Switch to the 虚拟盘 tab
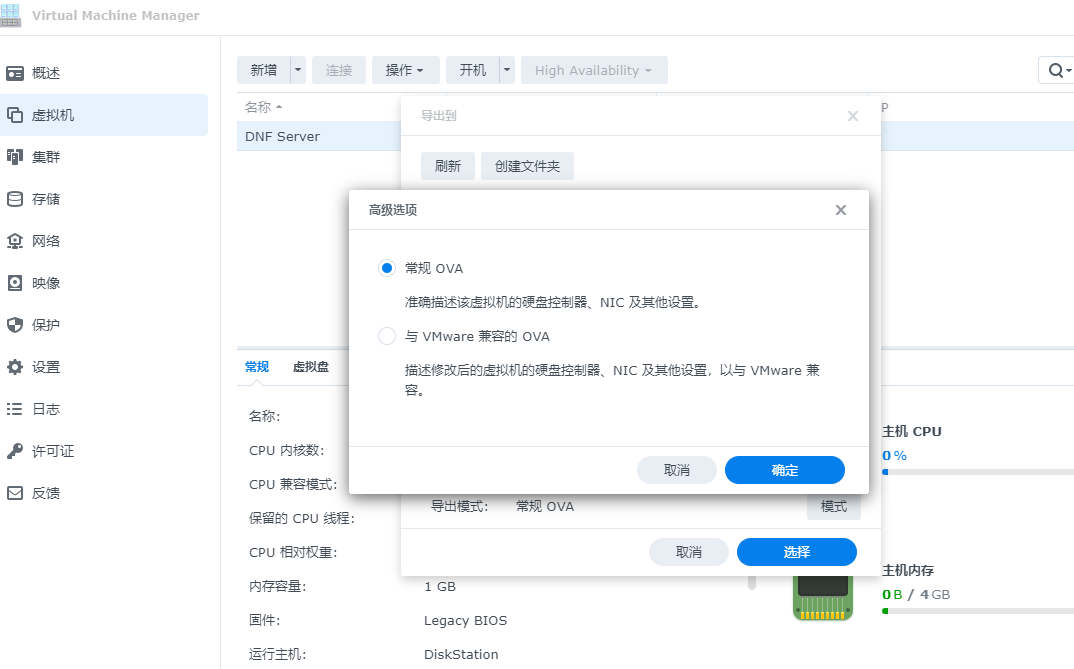 coord(310,367)
